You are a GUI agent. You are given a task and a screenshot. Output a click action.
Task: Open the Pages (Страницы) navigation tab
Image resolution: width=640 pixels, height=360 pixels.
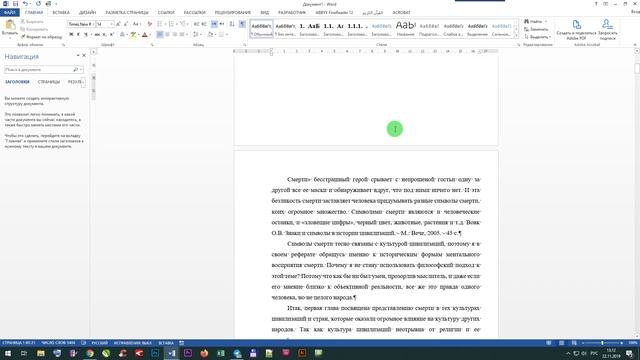click(49, 82)
